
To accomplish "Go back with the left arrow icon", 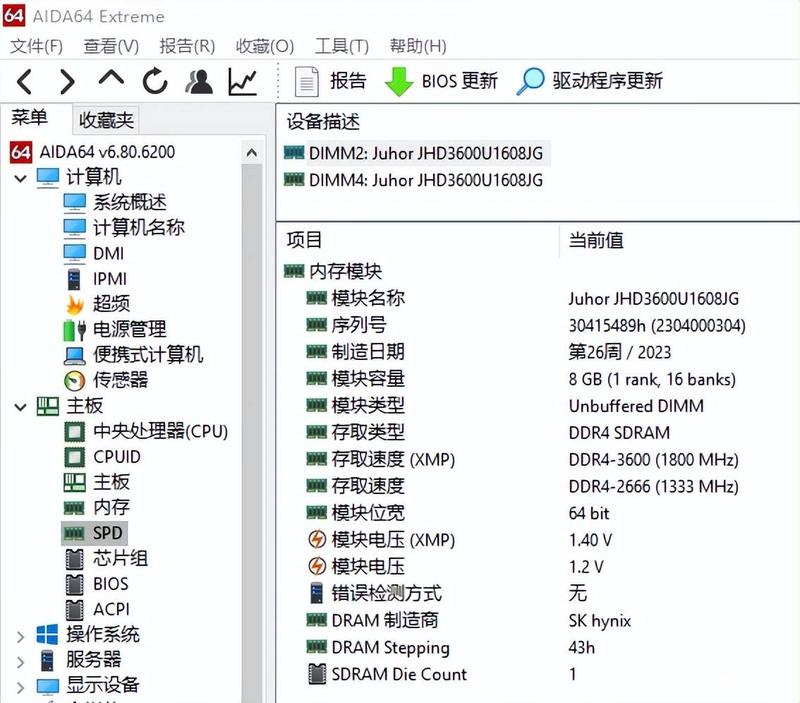I will point(24,82).
